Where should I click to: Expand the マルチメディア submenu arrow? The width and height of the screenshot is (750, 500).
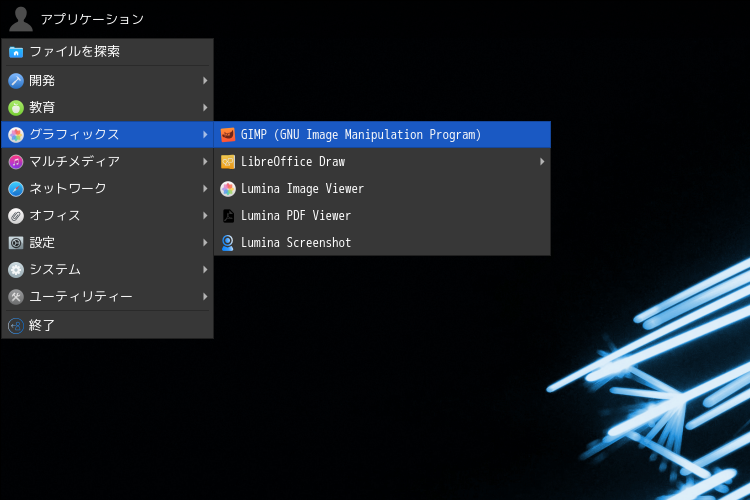[x=205, y=162]
